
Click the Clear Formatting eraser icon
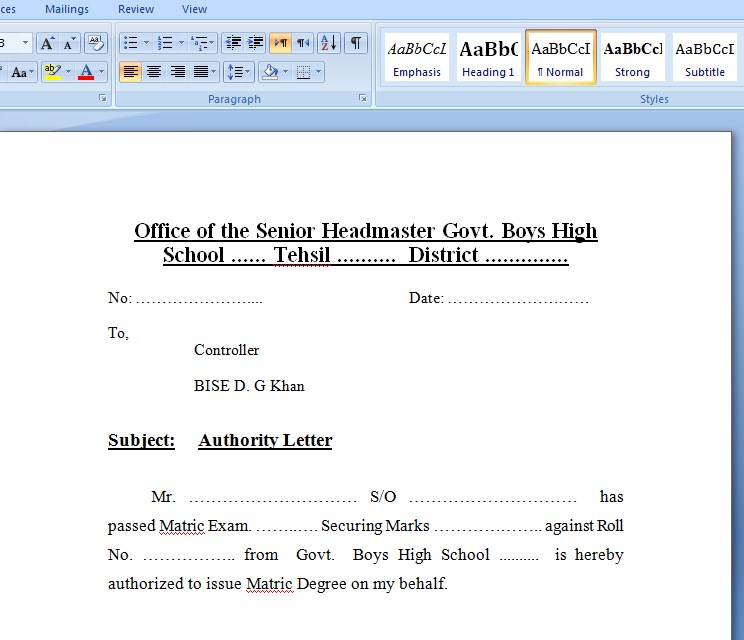coord(96,43)
